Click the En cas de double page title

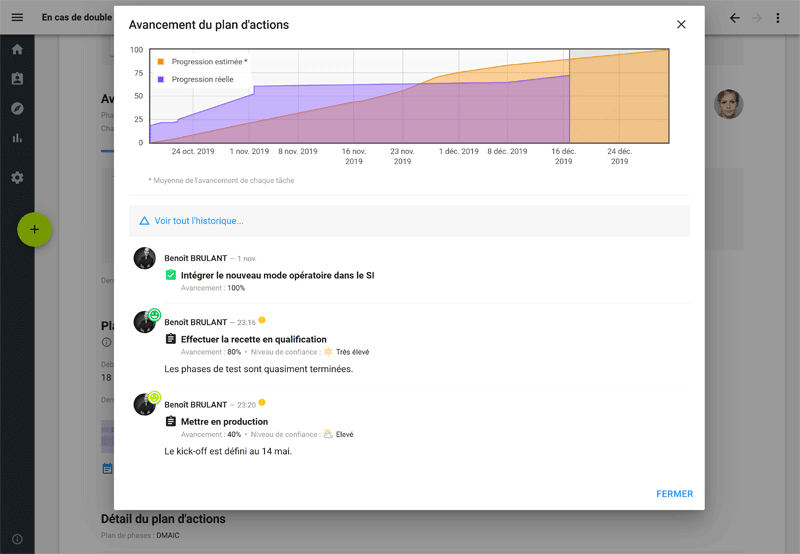(77, 17)
